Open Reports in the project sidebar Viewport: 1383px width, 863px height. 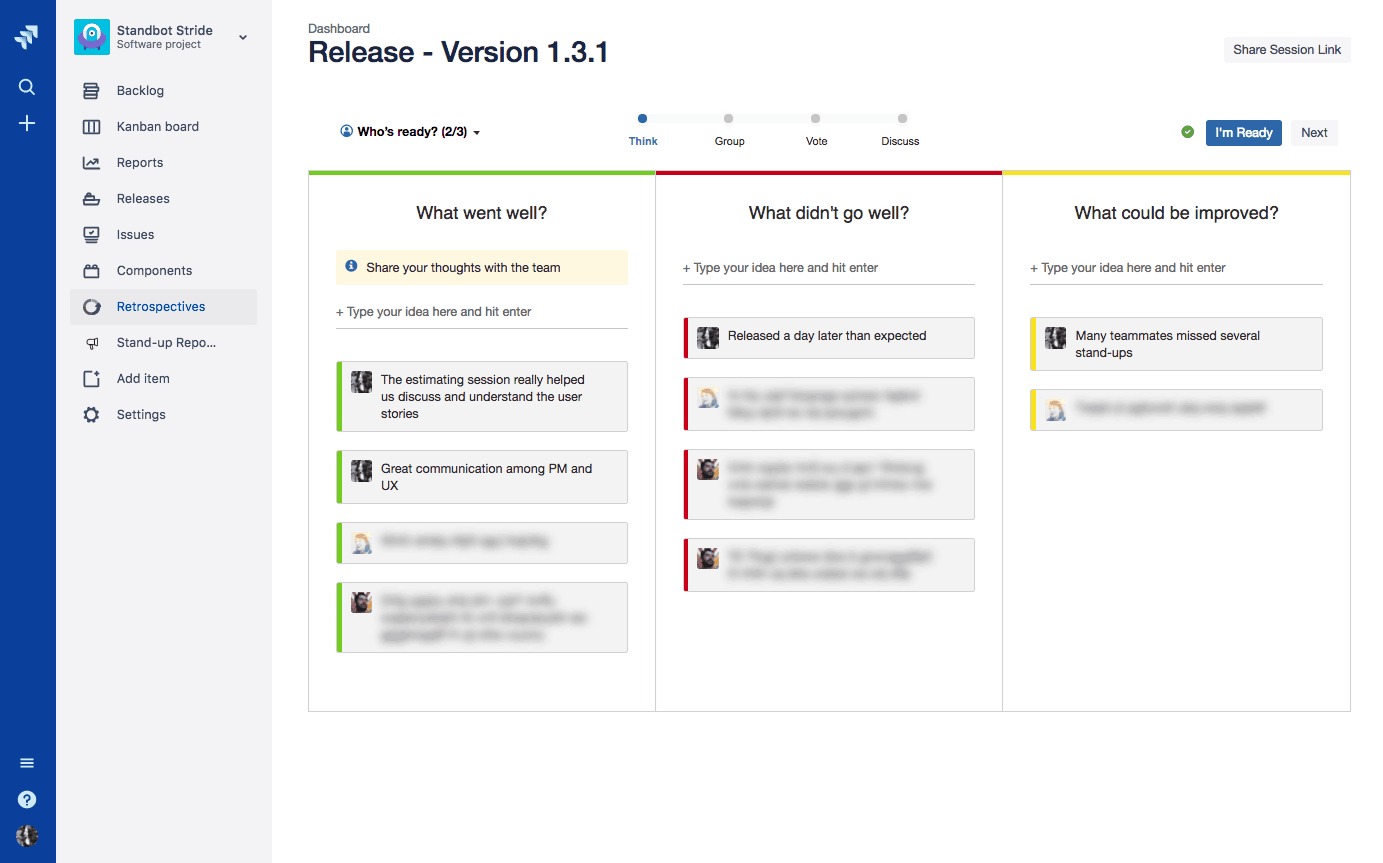coord(140,162)
